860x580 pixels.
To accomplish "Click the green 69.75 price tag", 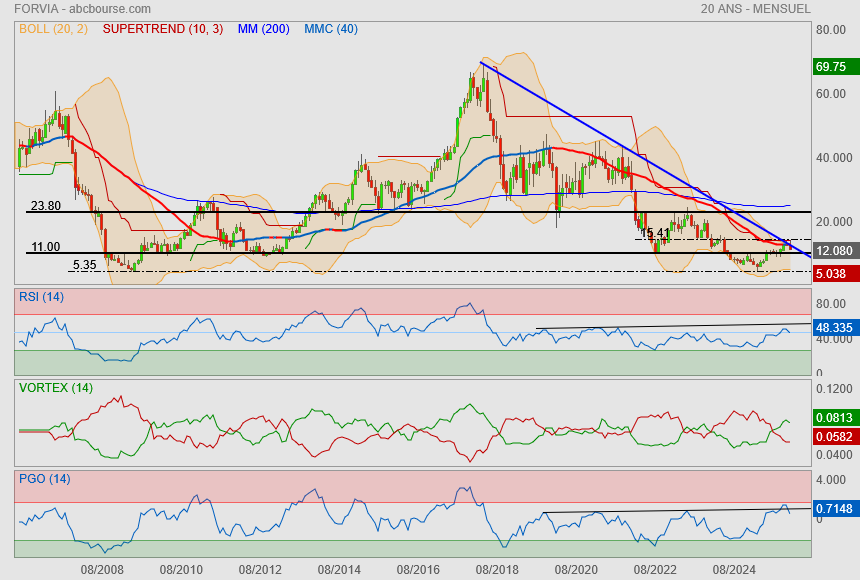I will 832,67.
